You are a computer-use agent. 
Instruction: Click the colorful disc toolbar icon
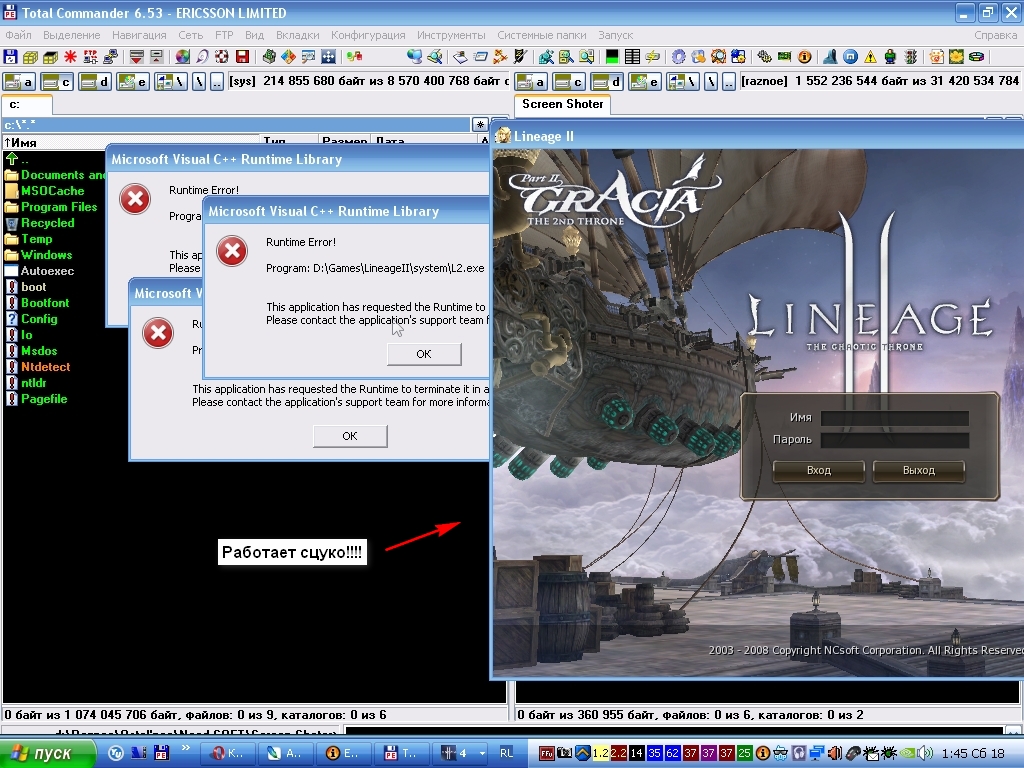[182, 57]
